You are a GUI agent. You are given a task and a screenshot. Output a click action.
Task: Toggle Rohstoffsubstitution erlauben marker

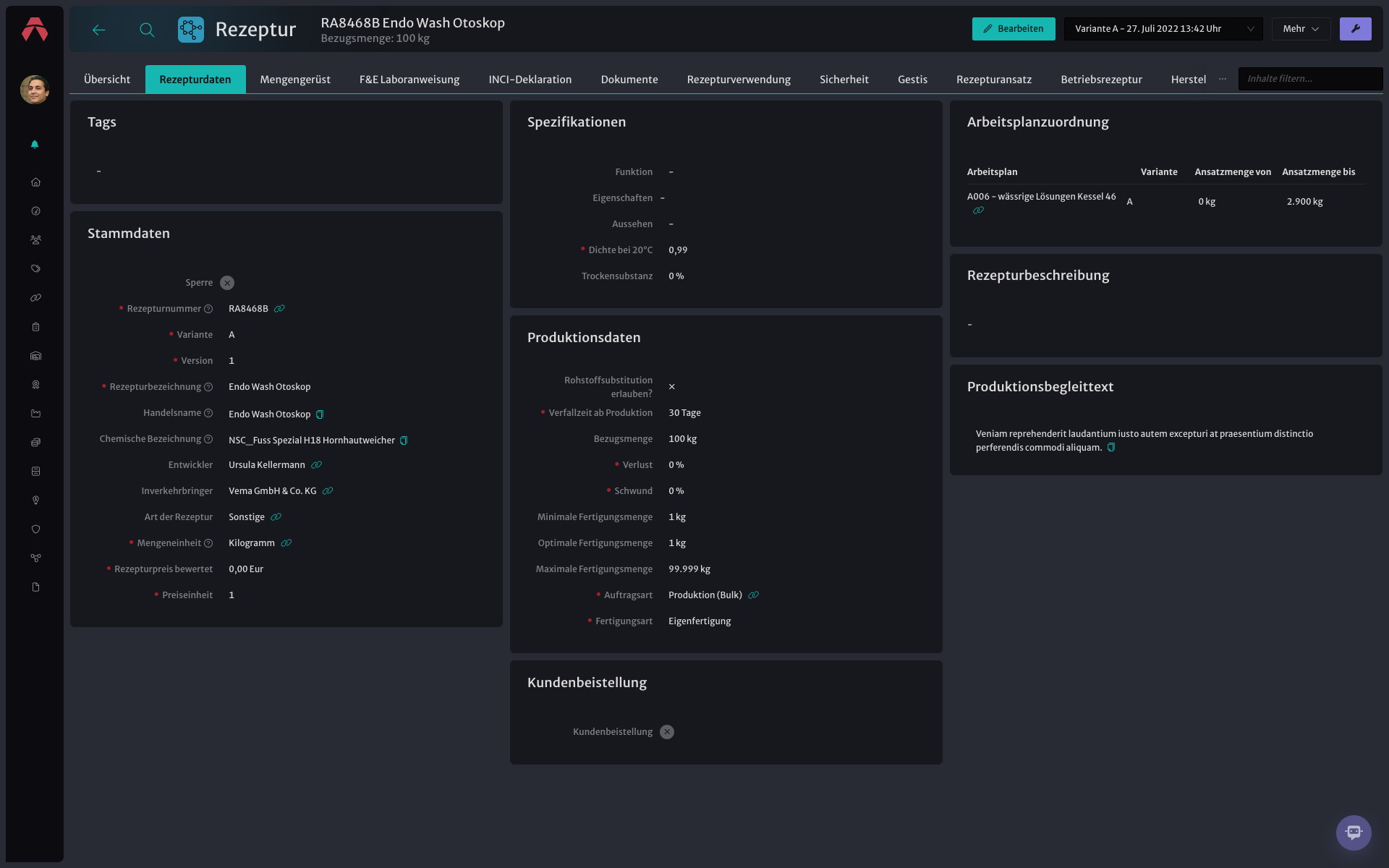point(672,387)
